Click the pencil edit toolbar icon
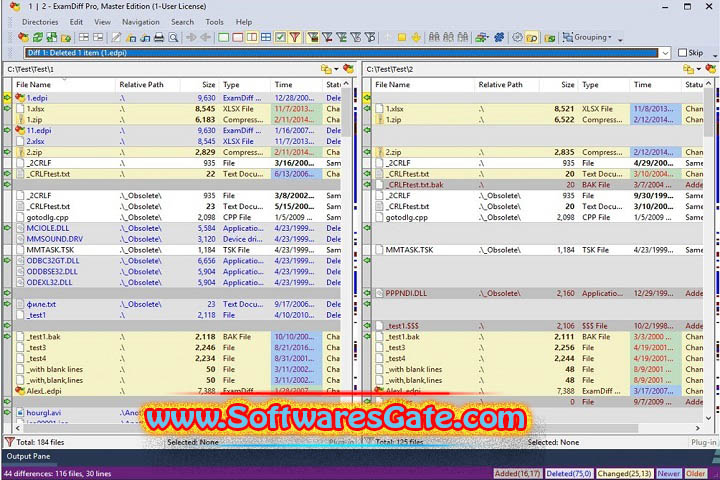The height and width of the screenshot is (480, 720). tap(116, 37)
